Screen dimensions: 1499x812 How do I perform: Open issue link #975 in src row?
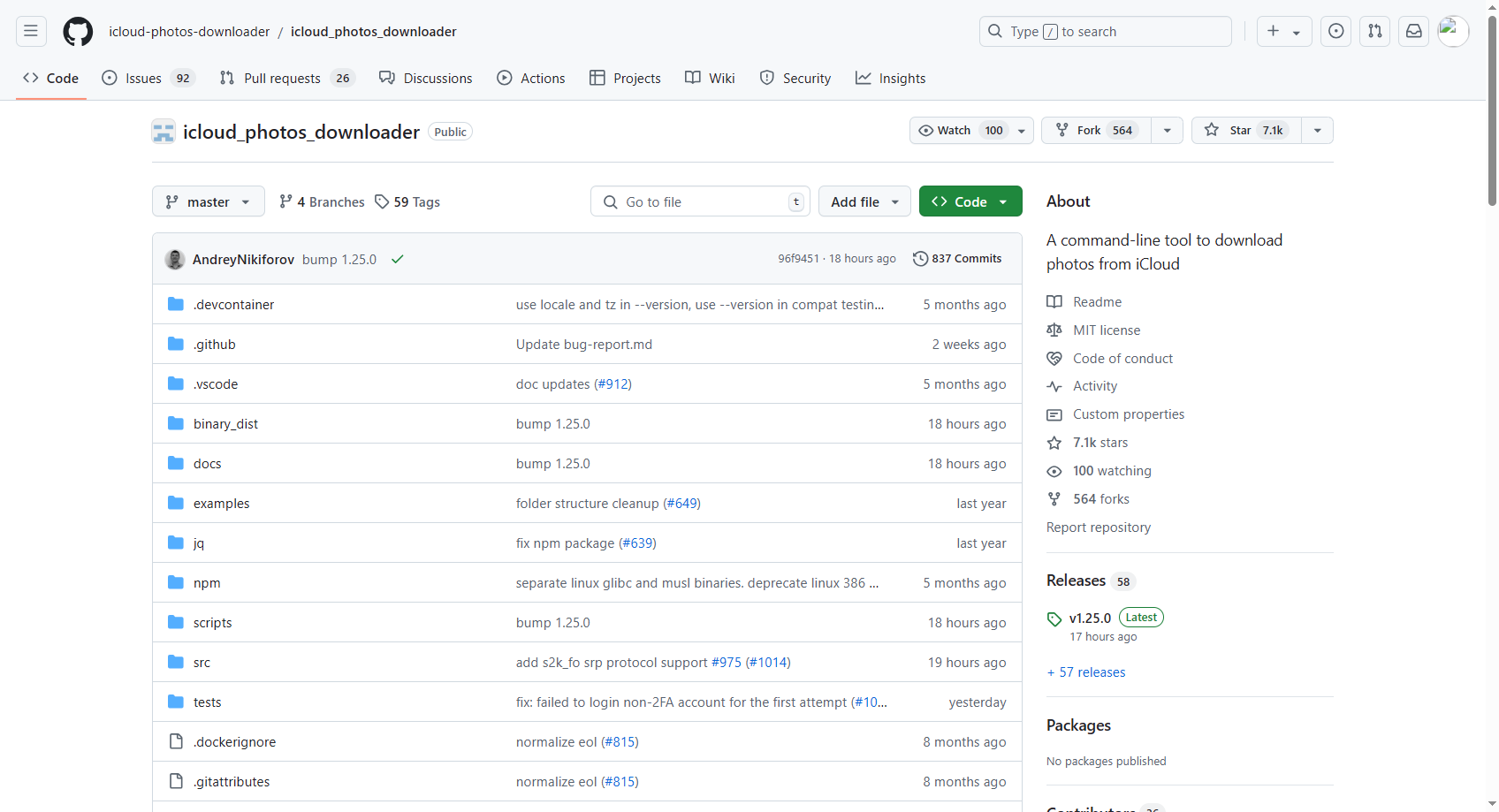tap(727, 663)
